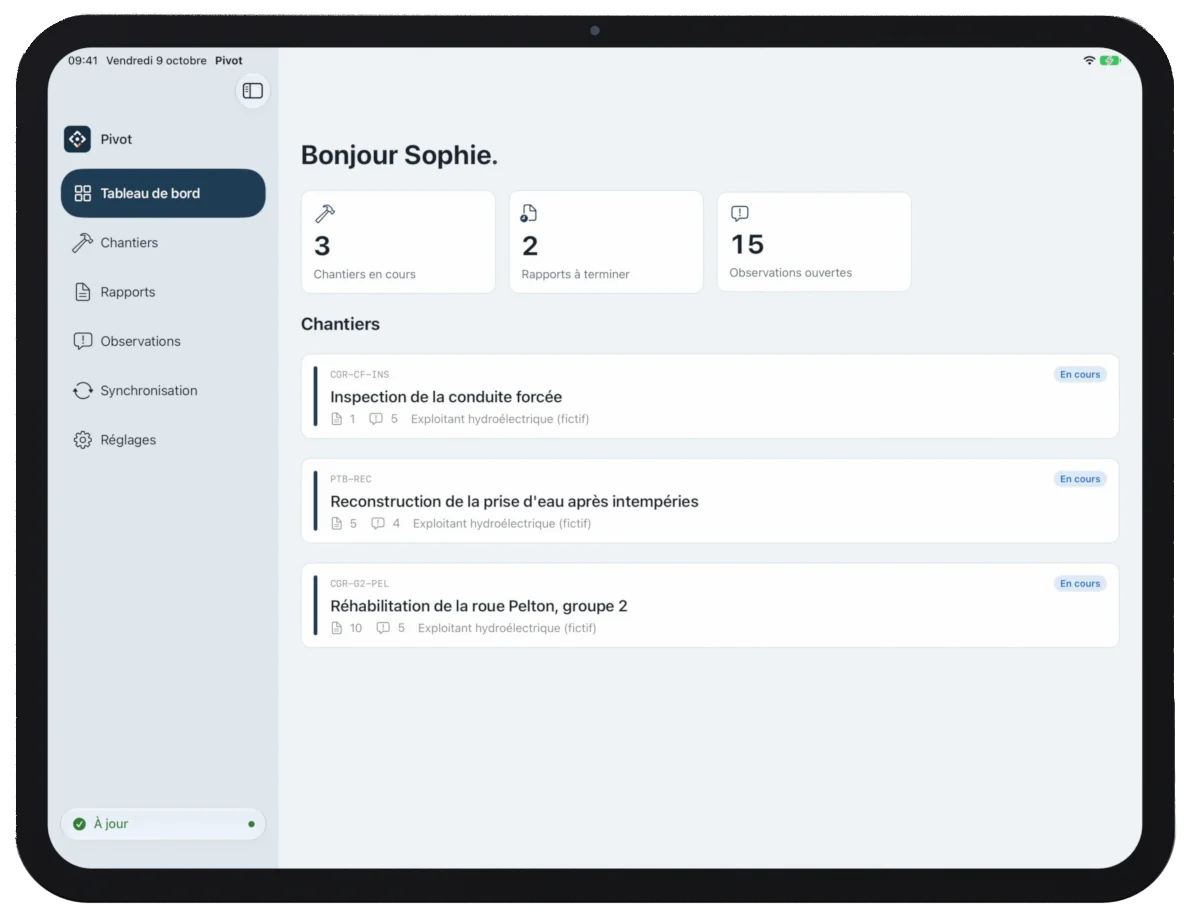This screenshot has height=916, width=1190.
Task: Click the CGR-G2-PEL code label
Action: [x=360, y=584]
